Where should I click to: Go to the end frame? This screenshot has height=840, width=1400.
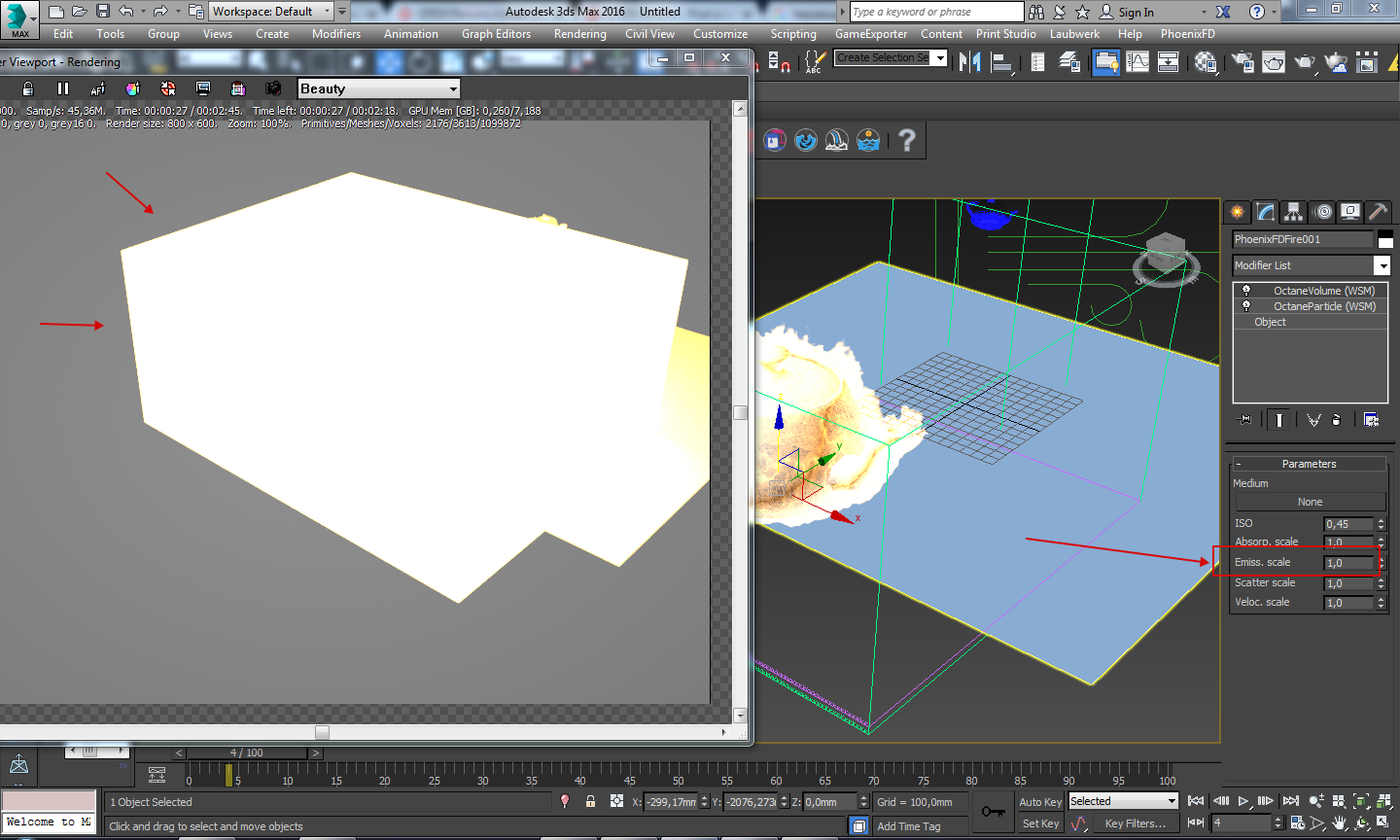click(x=1290, y=801)
